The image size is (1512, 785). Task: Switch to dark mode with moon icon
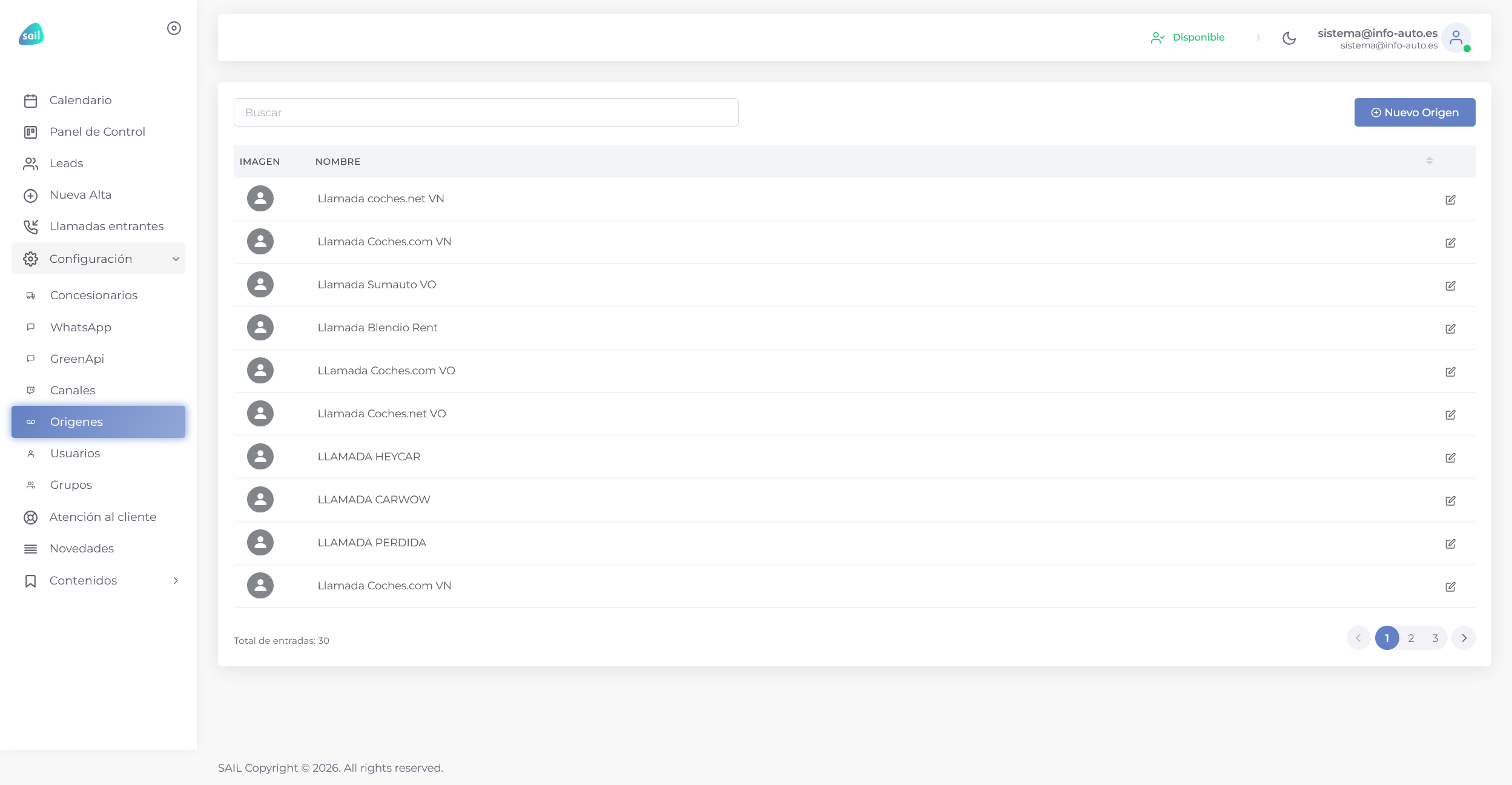pyautogui.click(x=1289, y=38)
